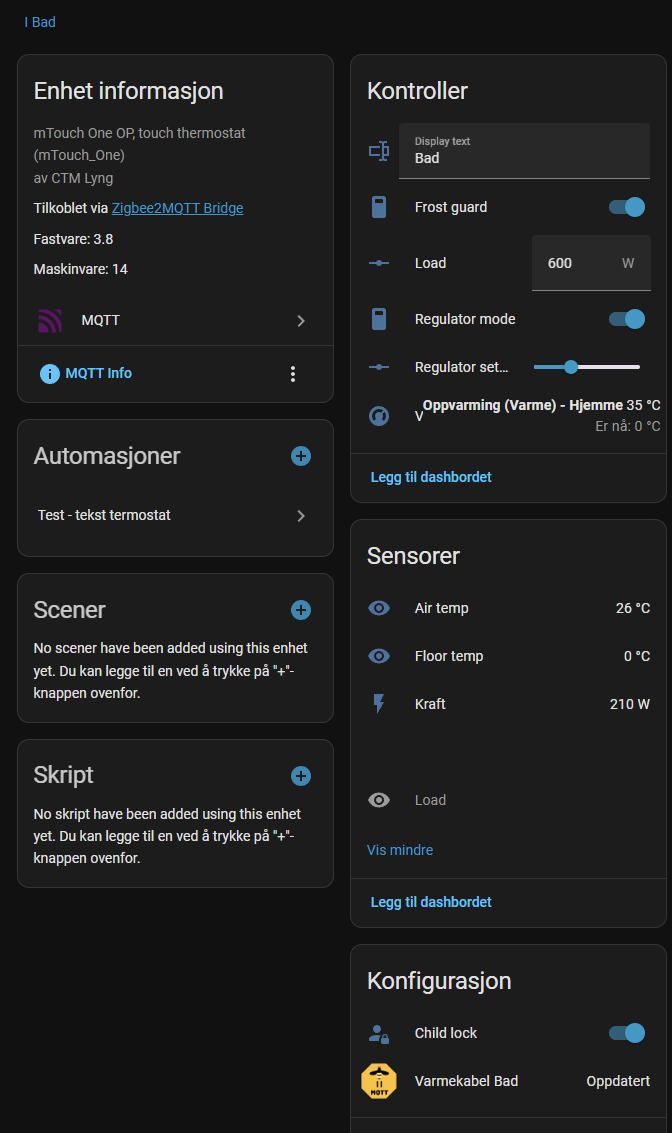Turn off the Child lock switch
This screenshot has width=672, height=1133.
(626, 1033)
